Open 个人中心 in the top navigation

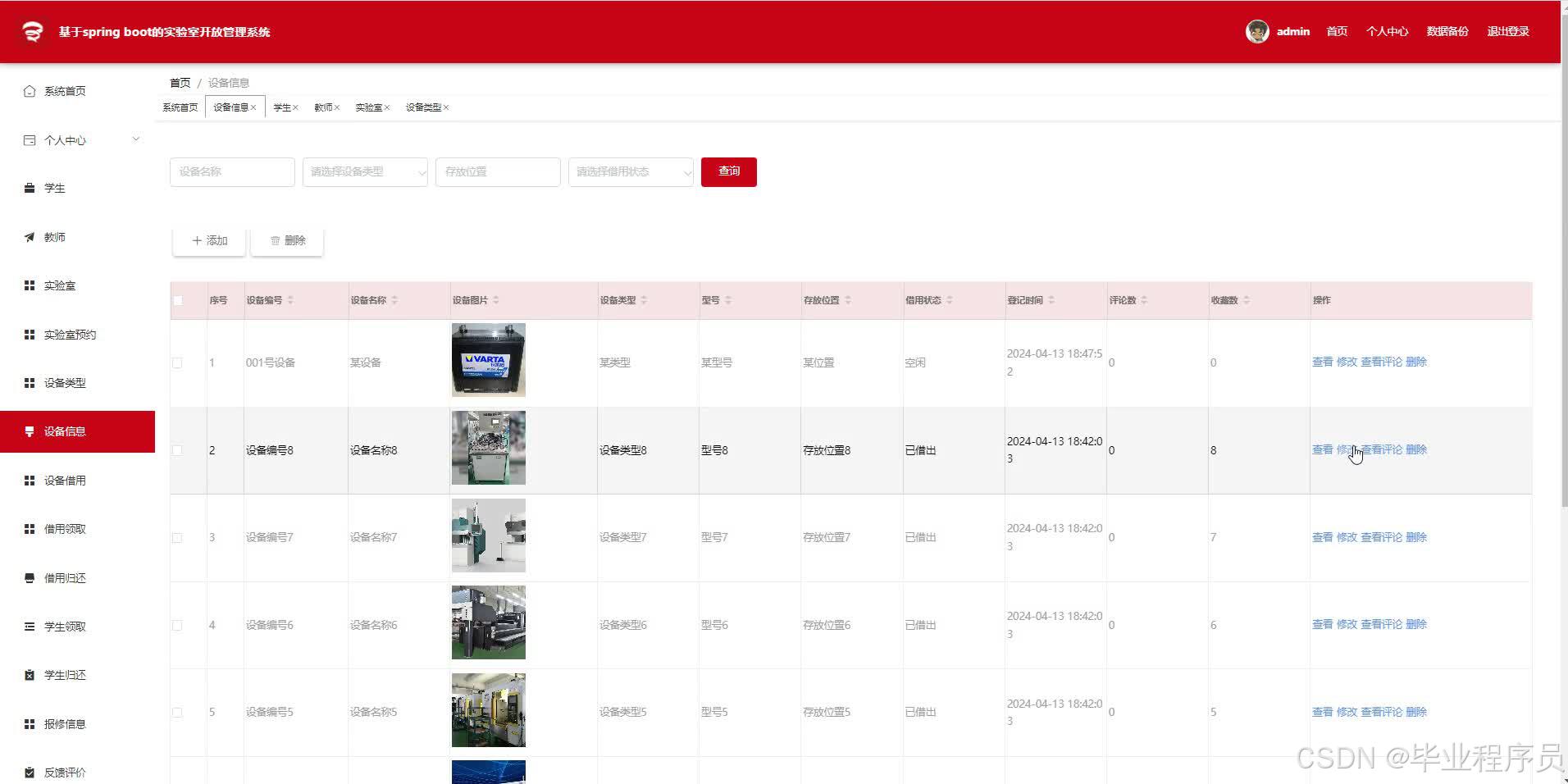(1387, 31)
